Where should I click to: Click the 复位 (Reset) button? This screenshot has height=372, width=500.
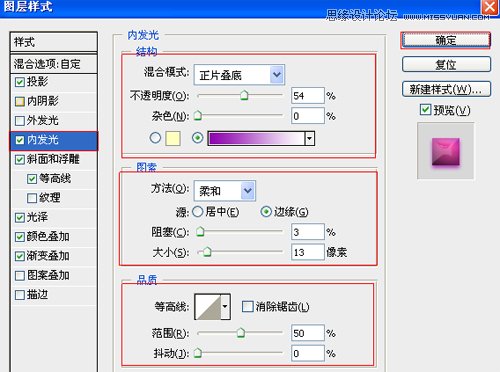point(446,64)
